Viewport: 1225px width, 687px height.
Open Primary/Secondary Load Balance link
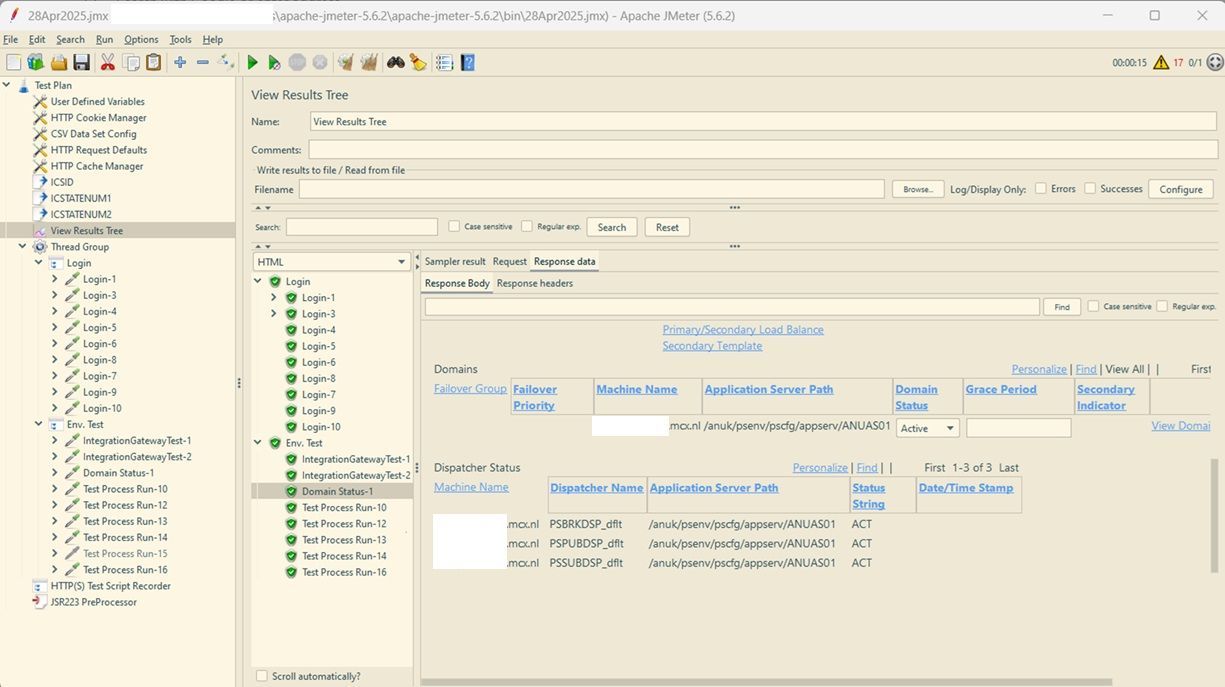coord(743,330)
